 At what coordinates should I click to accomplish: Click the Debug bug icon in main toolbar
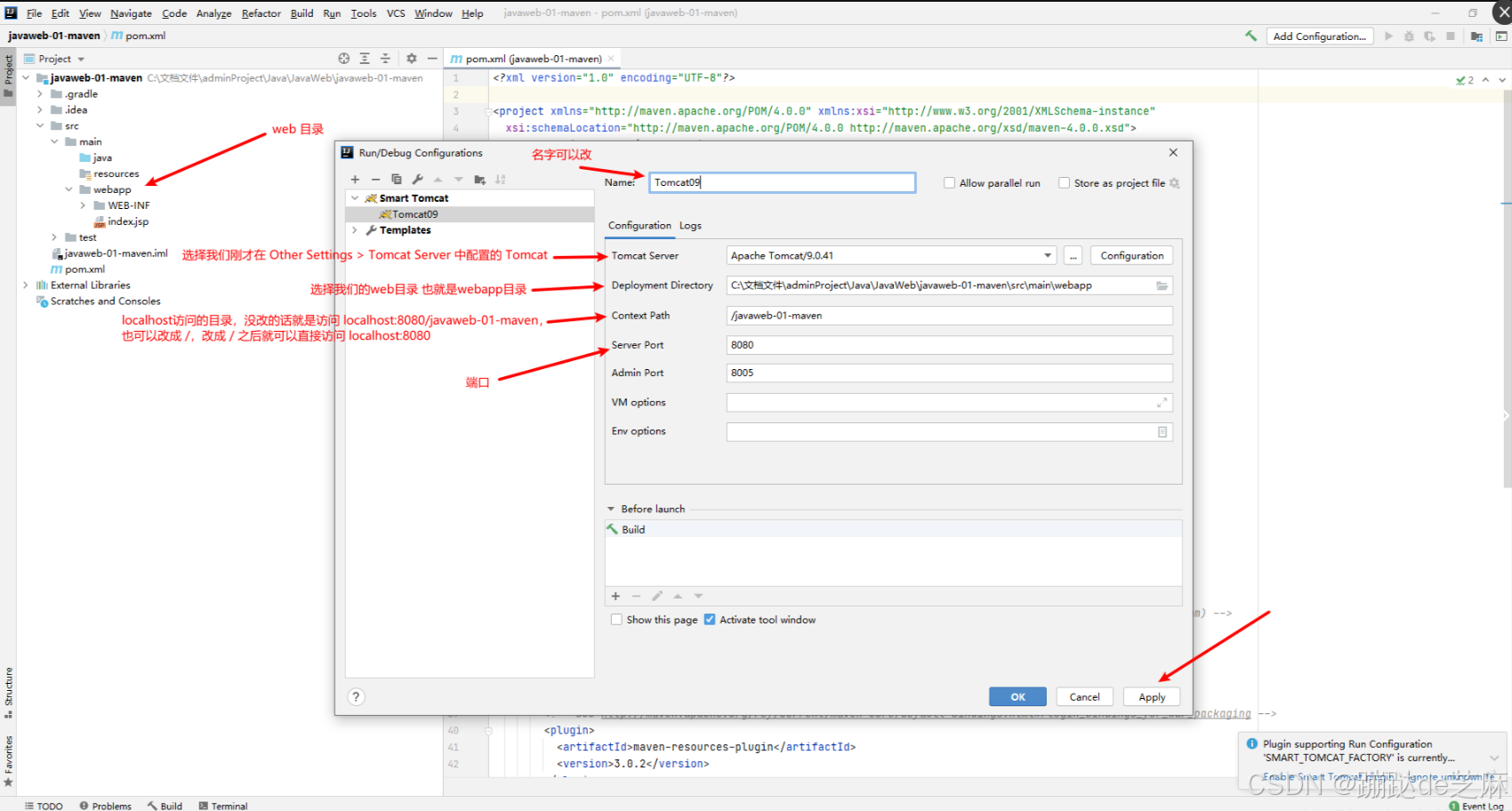1409,36
